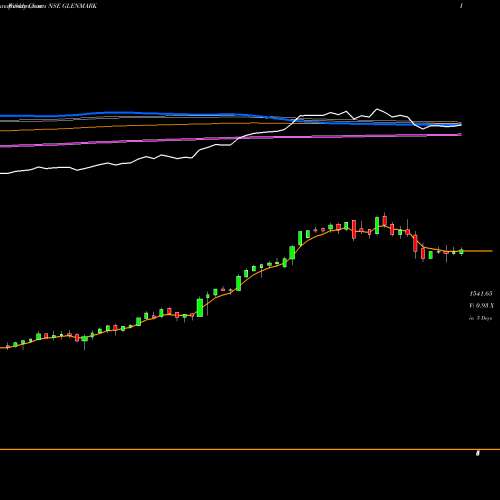Click the NSE GLENMARK chart title

73,6
